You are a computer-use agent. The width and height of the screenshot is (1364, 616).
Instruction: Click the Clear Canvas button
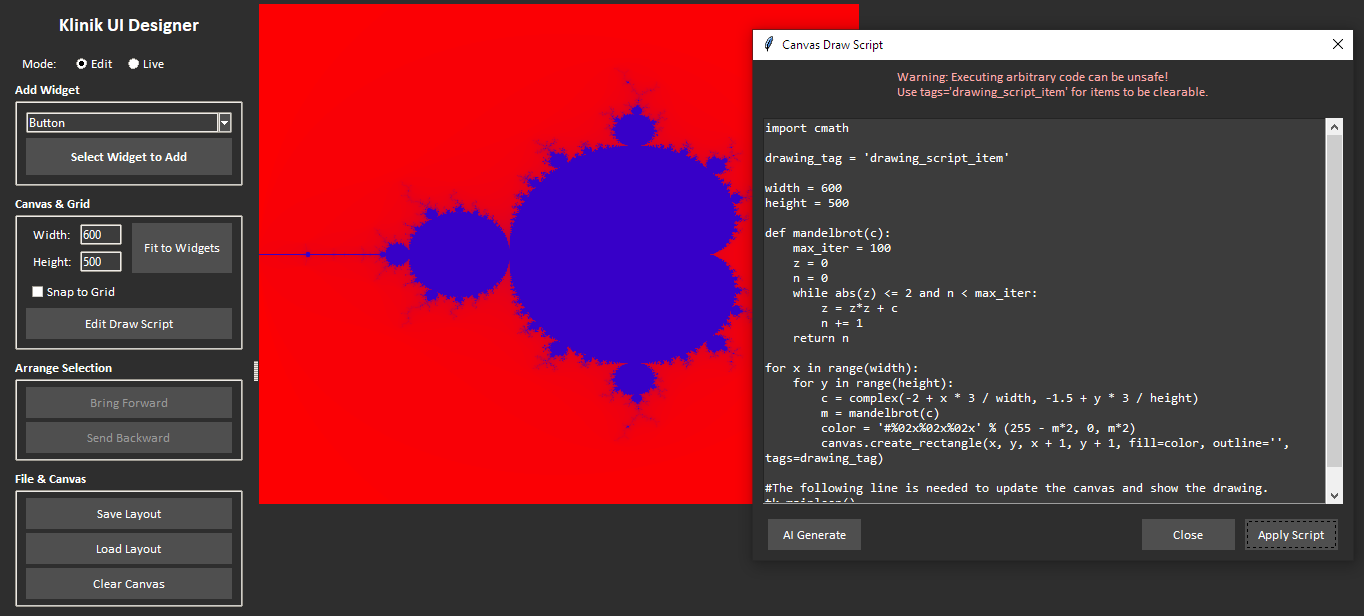[129, 584]
